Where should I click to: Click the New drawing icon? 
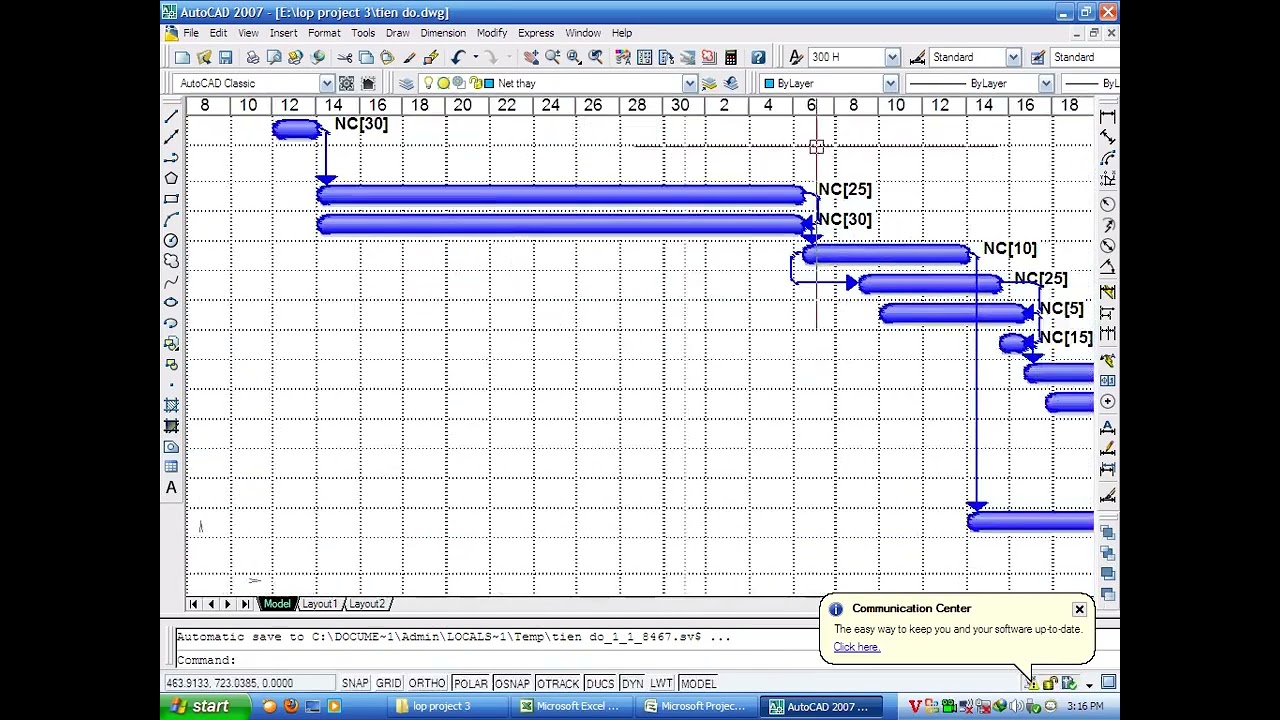click(x=183, y=57)
